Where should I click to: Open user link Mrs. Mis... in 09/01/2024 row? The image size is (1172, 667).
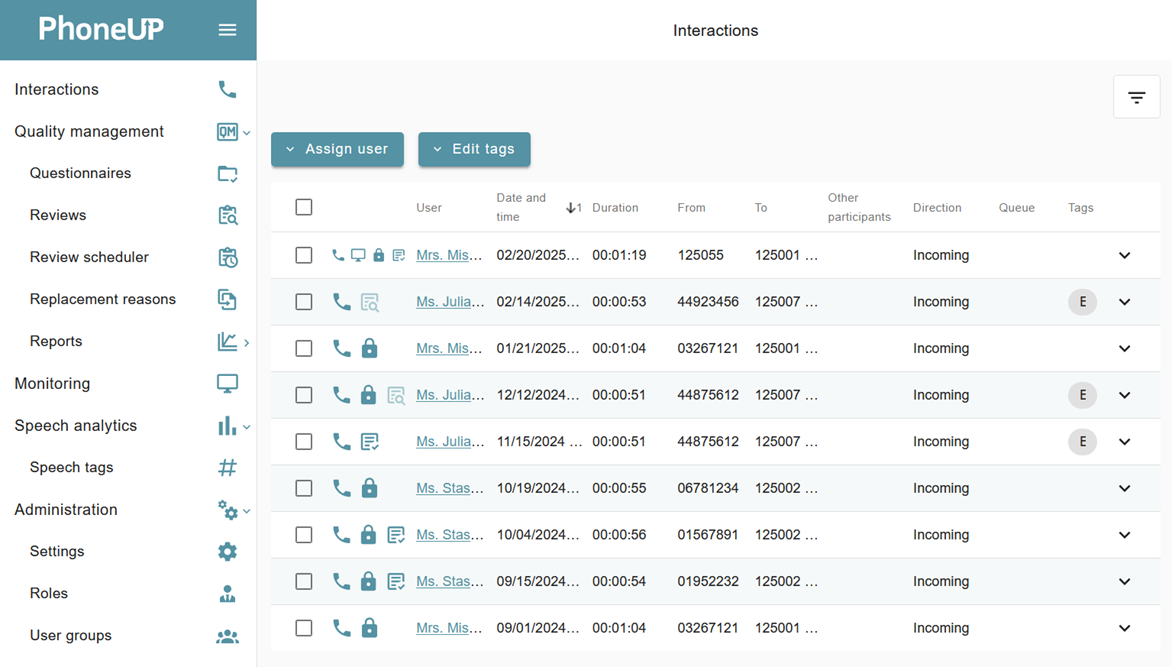click(449, 628)
